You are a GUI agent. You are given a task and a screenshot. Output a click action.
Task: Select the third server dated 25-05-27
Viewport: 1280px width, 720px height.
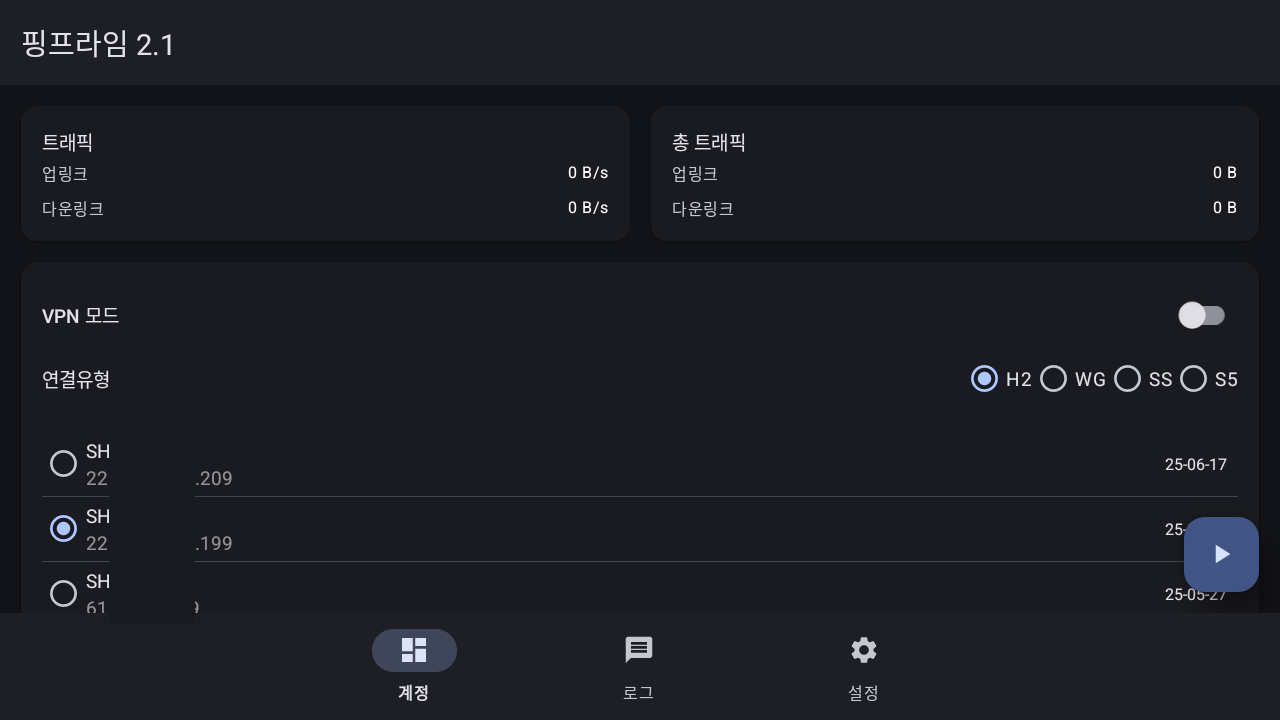click(63, 593)
